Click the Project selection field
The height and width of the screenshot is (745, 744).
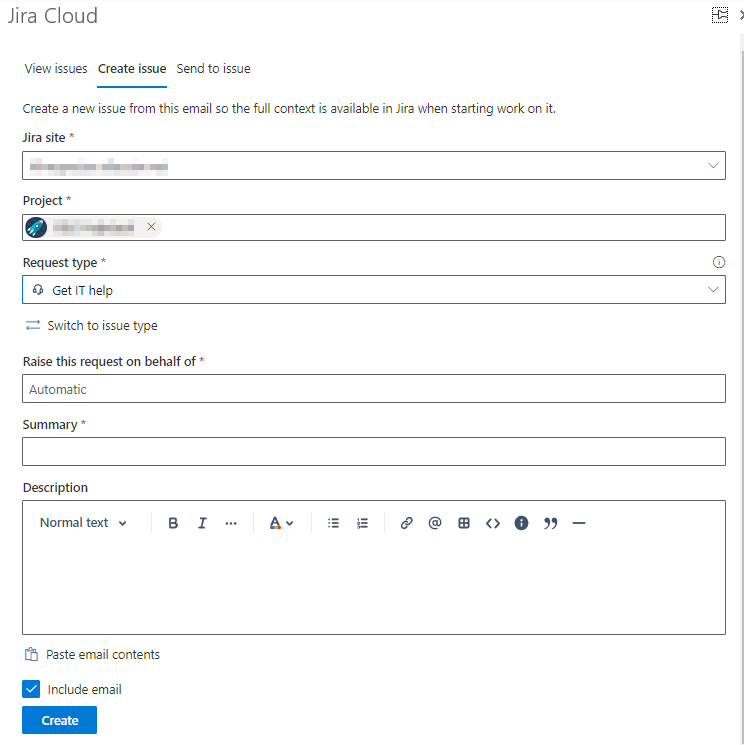[373, 228]
